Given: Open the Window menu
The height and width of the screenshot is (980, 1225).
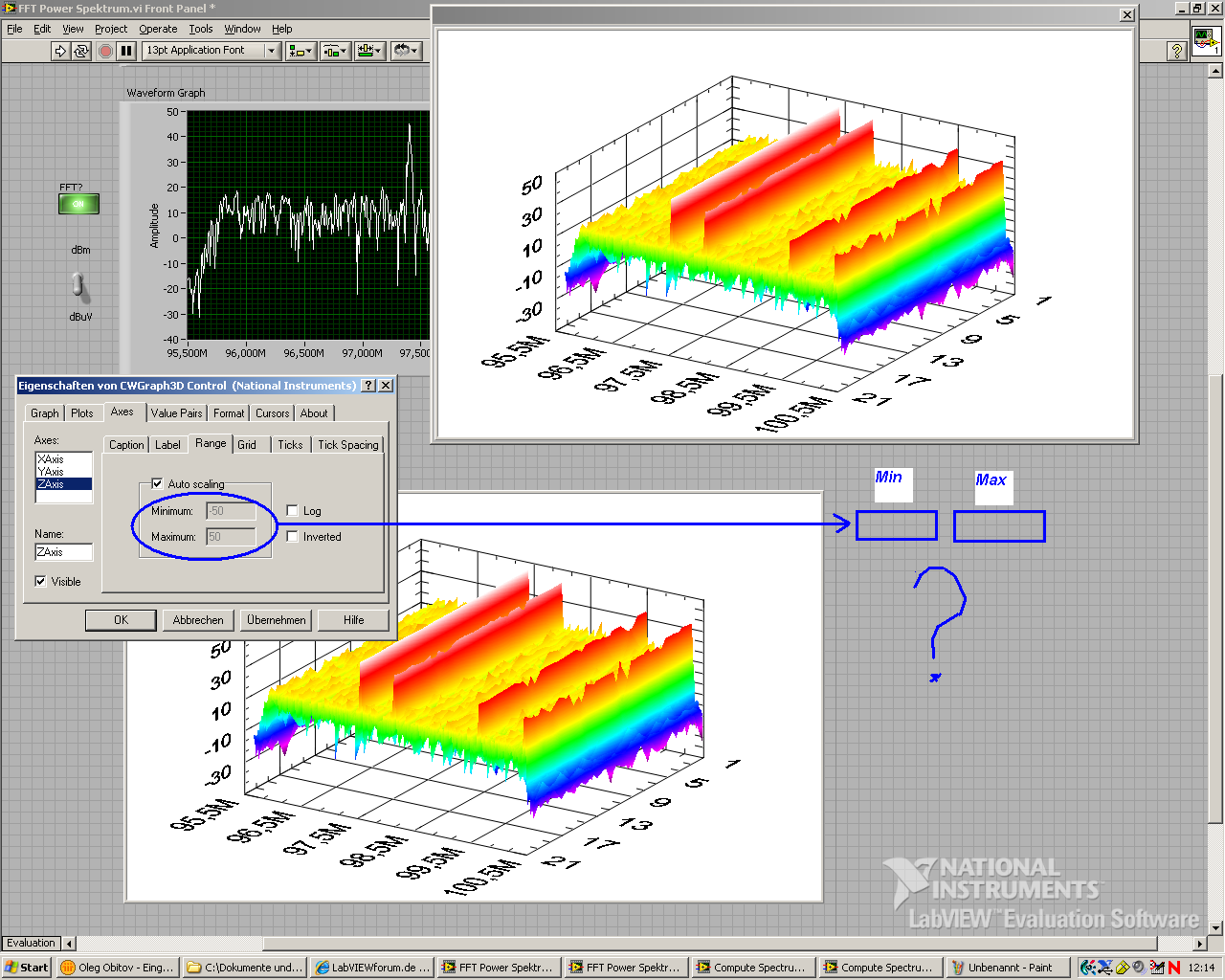Looking at the screenshot, I should [242, 29].
